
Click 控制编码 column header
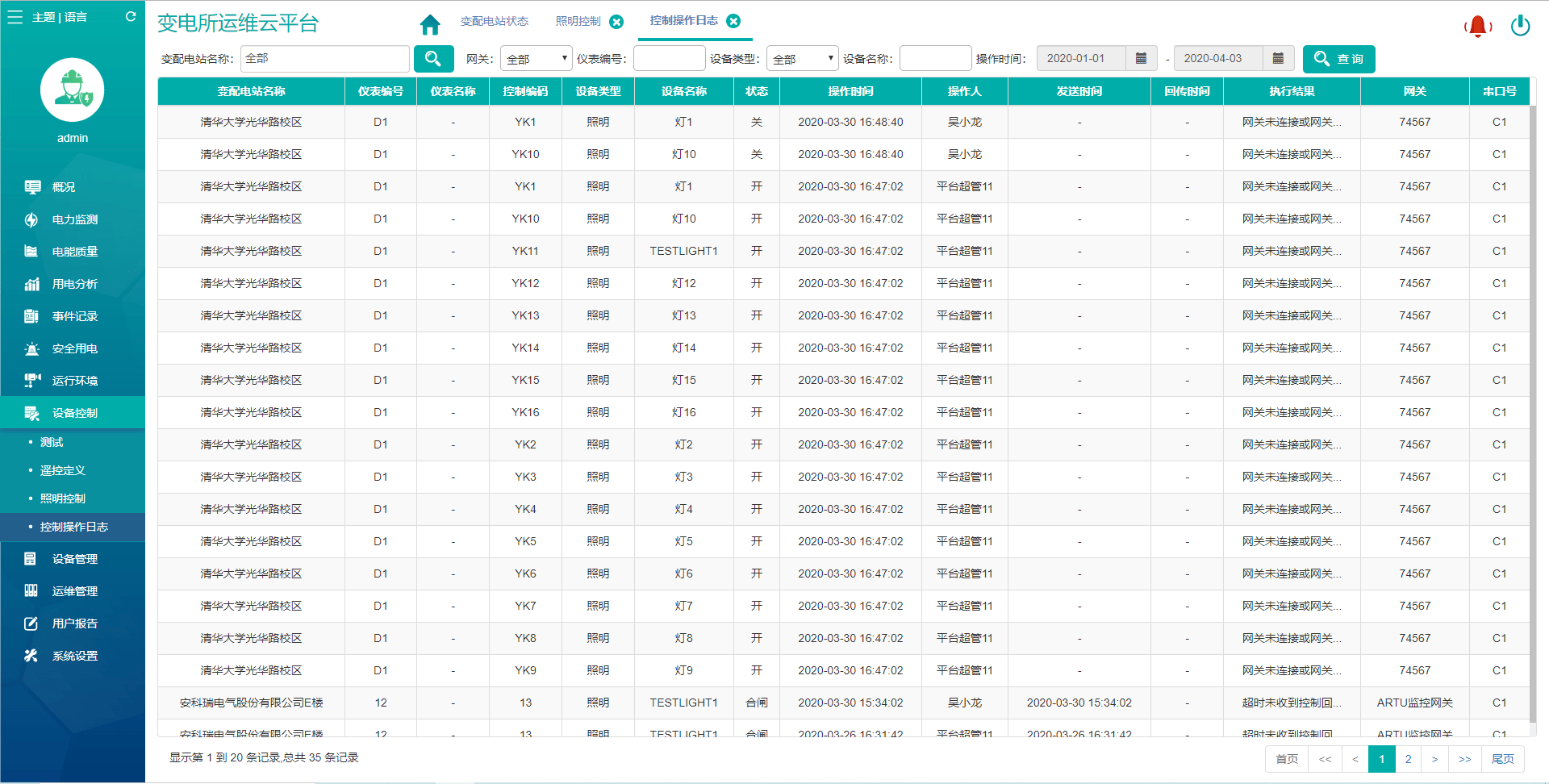point(525,91)
